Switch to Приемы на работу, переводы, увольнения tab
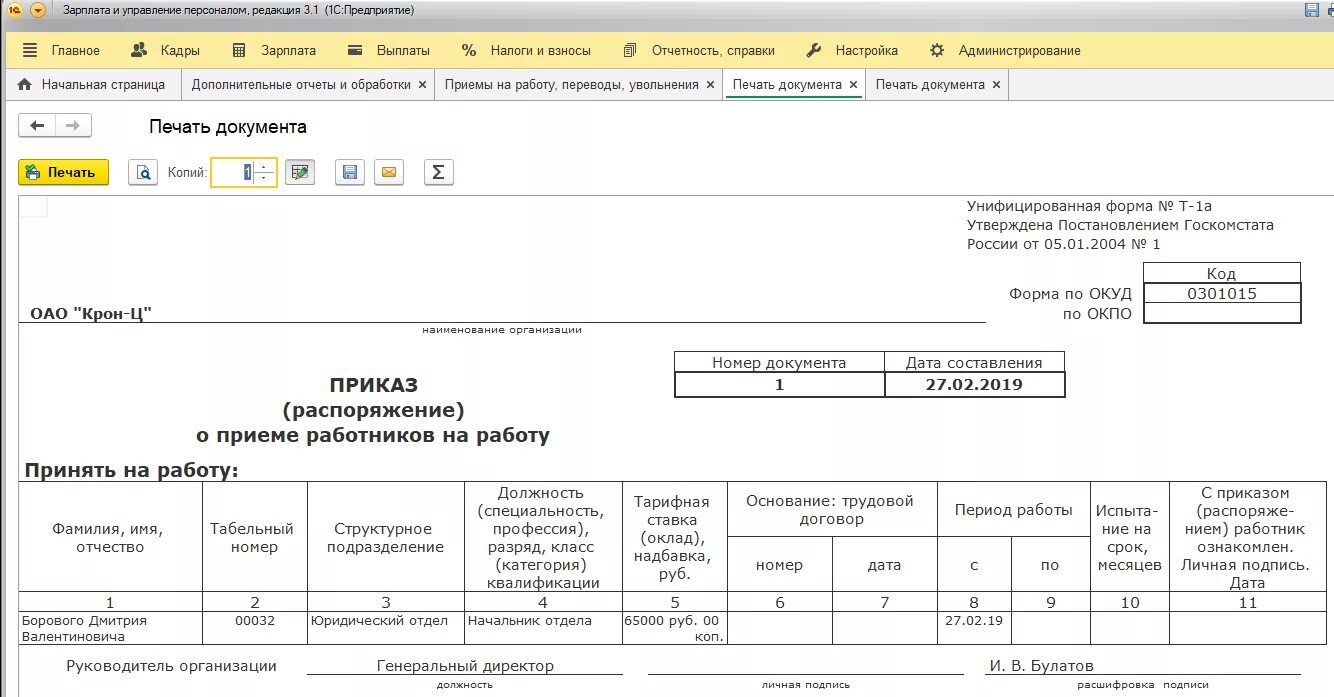 (x=571, y=85)
